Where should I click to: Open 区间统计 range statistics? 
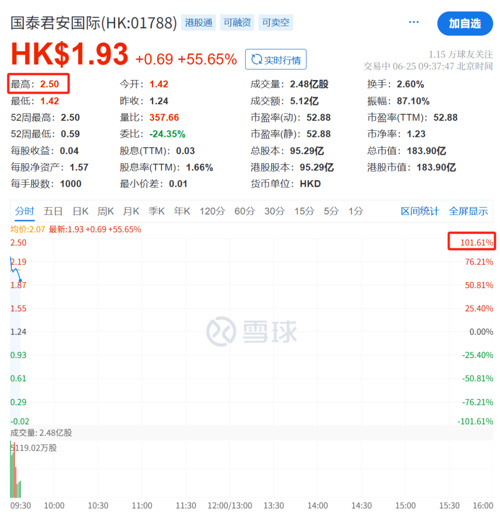pyautogui.click(x=420, y=211)
